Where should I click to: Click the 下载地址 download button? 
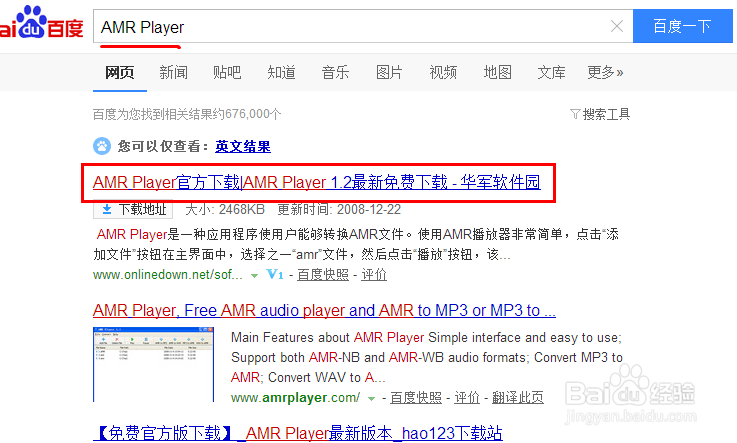click(133, 209)
